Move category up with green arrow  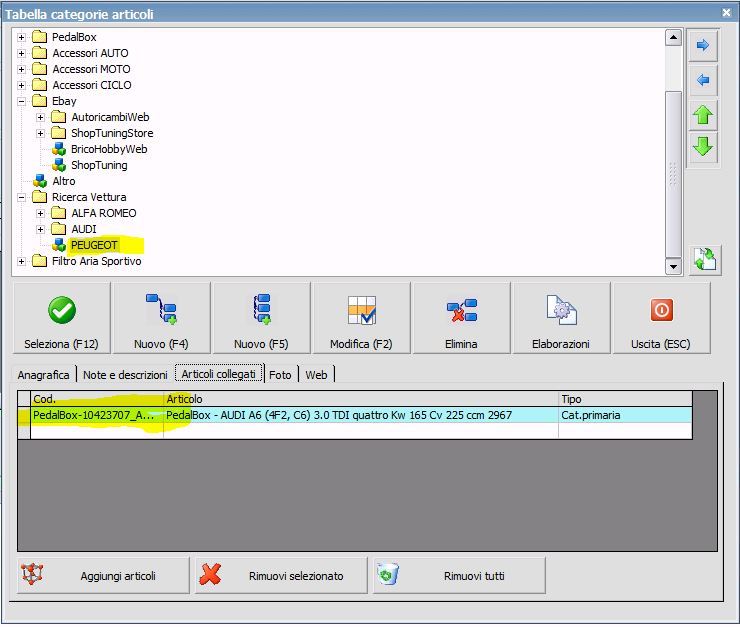tap(703, 115)
